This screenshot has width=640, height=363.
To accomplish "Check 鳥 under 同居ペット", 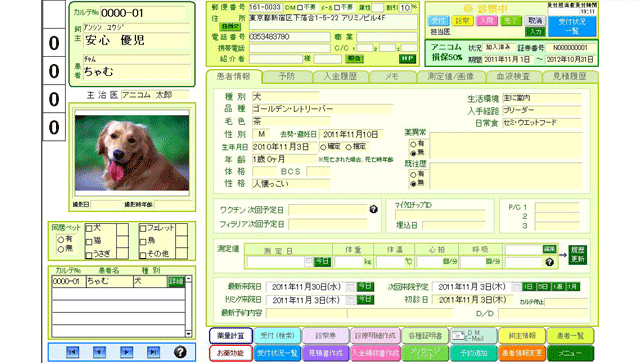I will point(142,242).
